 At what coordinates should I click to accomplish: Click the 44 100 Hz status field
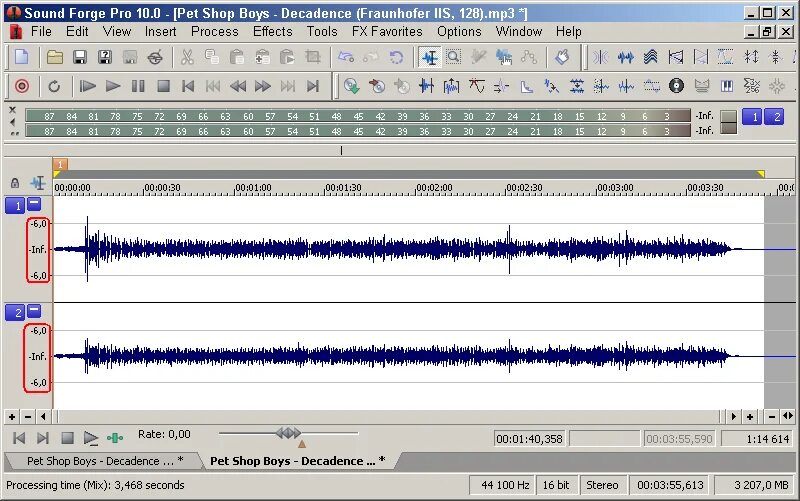(502, 485)
